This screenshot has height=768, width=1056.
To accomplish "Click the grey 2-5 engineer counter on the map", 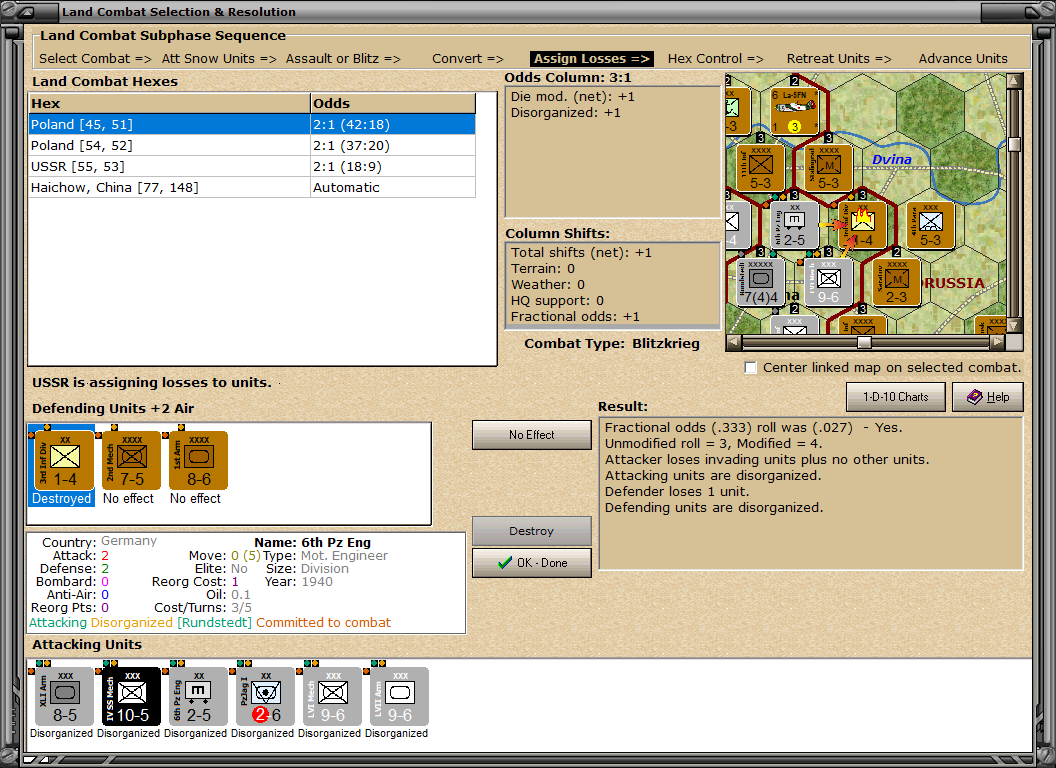I will pos(795,225).
